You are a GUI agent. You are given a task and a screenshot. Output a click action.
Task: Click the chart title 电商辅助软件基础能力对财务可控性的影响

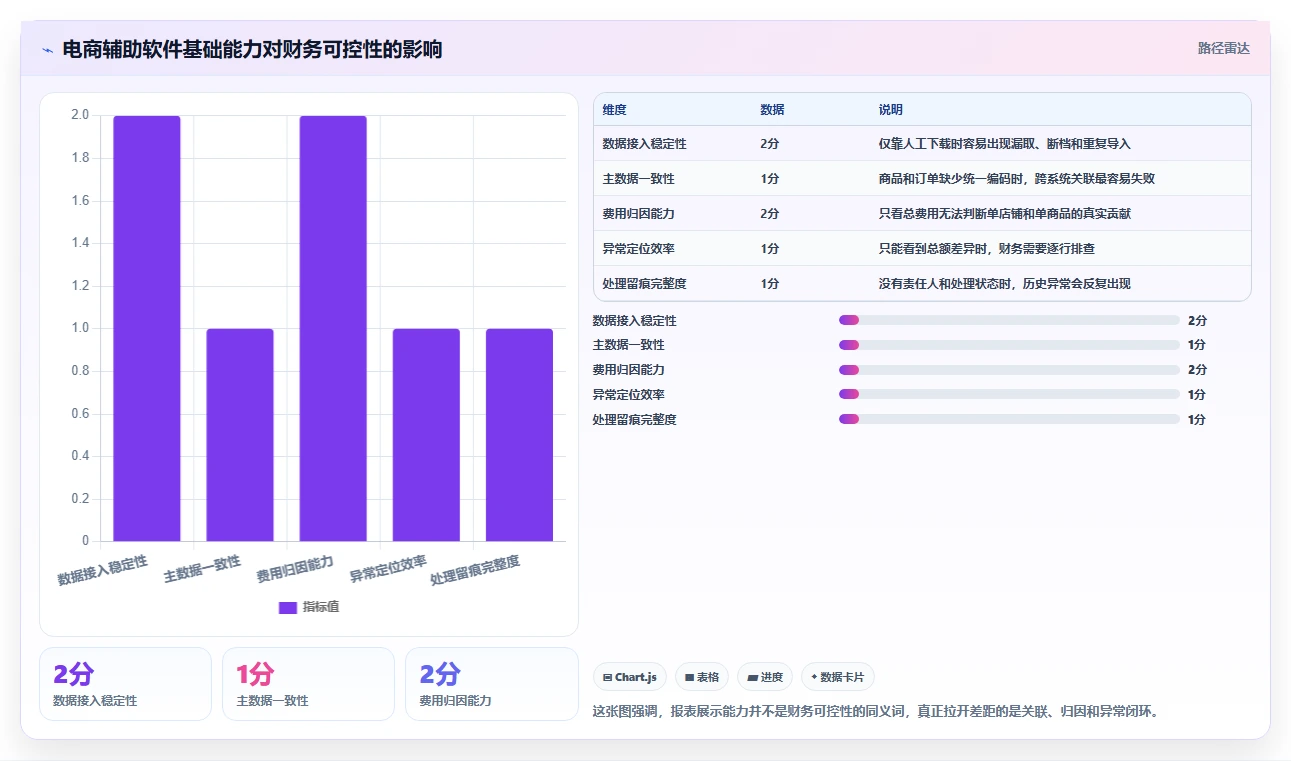point(252,50)
